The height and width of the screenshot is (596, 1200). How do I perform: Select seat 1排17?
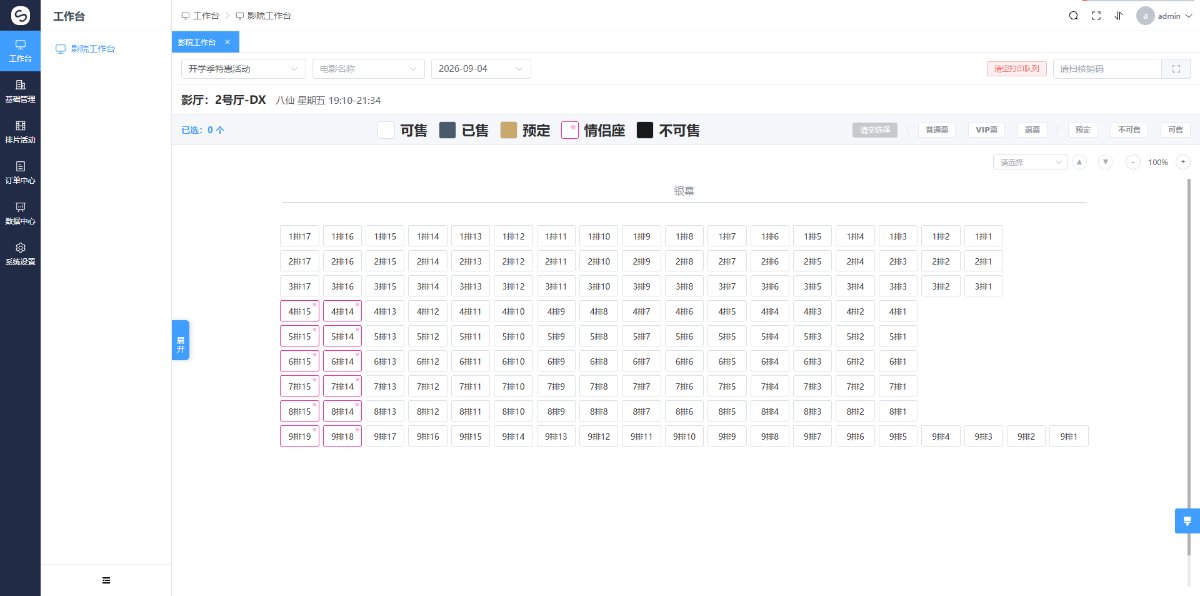tap(300, 237)
